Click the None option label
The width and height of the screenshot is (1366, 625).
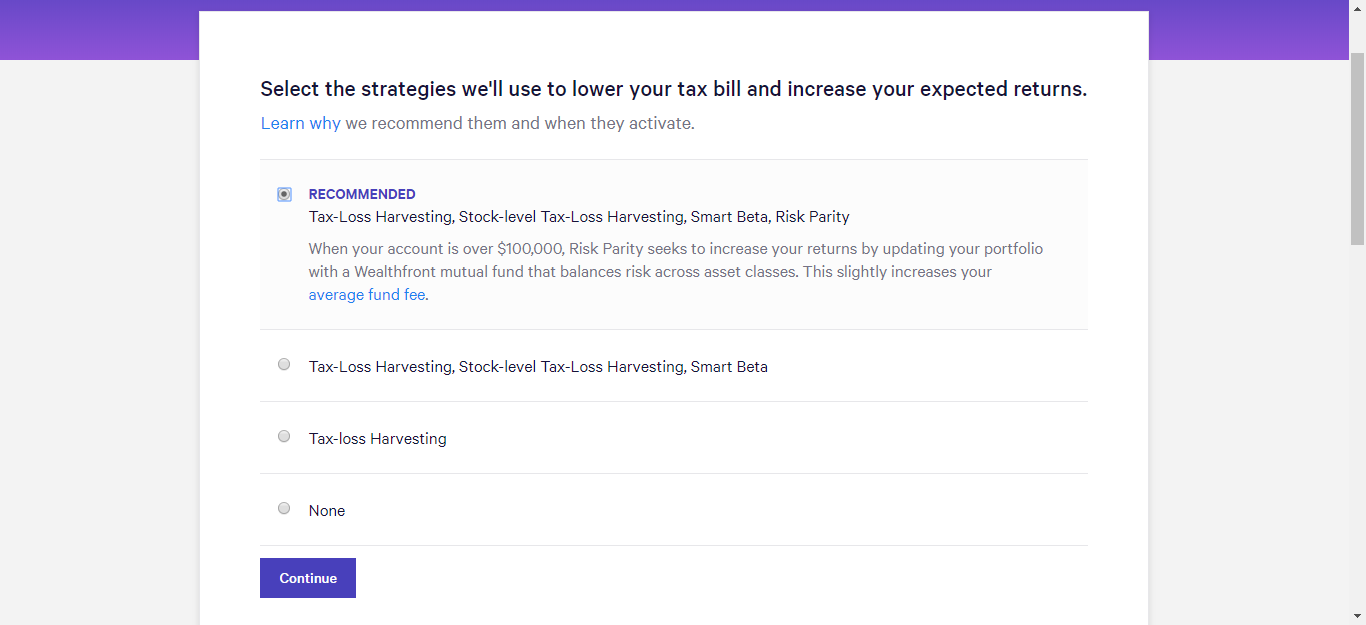(x=327, y=511)
